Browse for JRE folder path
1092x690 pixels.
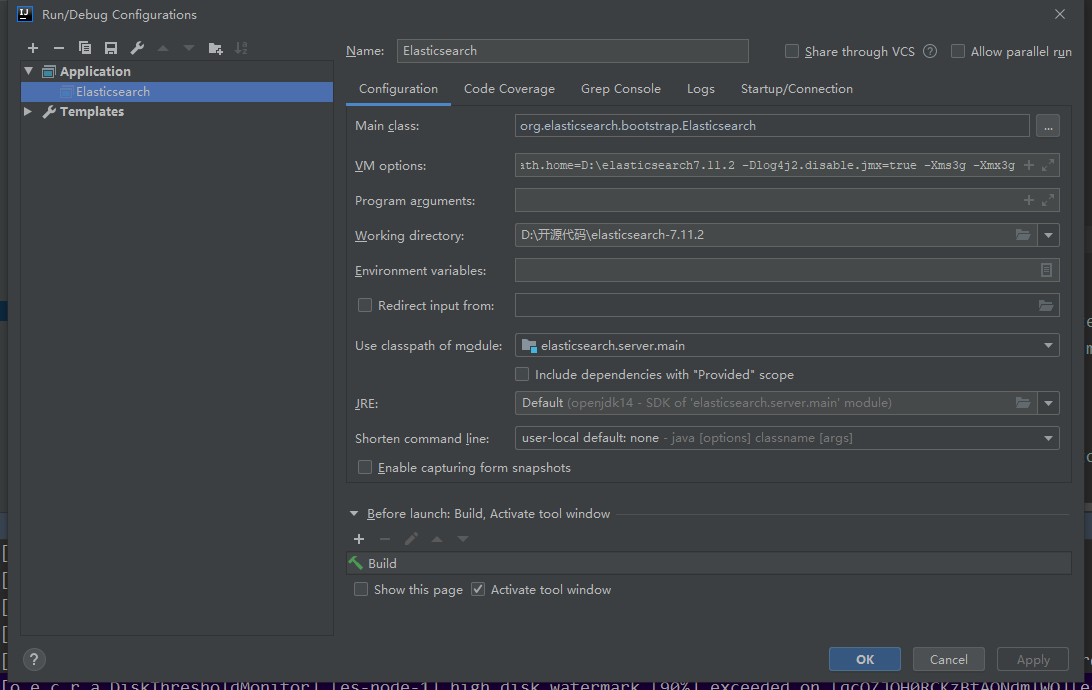1022,403
